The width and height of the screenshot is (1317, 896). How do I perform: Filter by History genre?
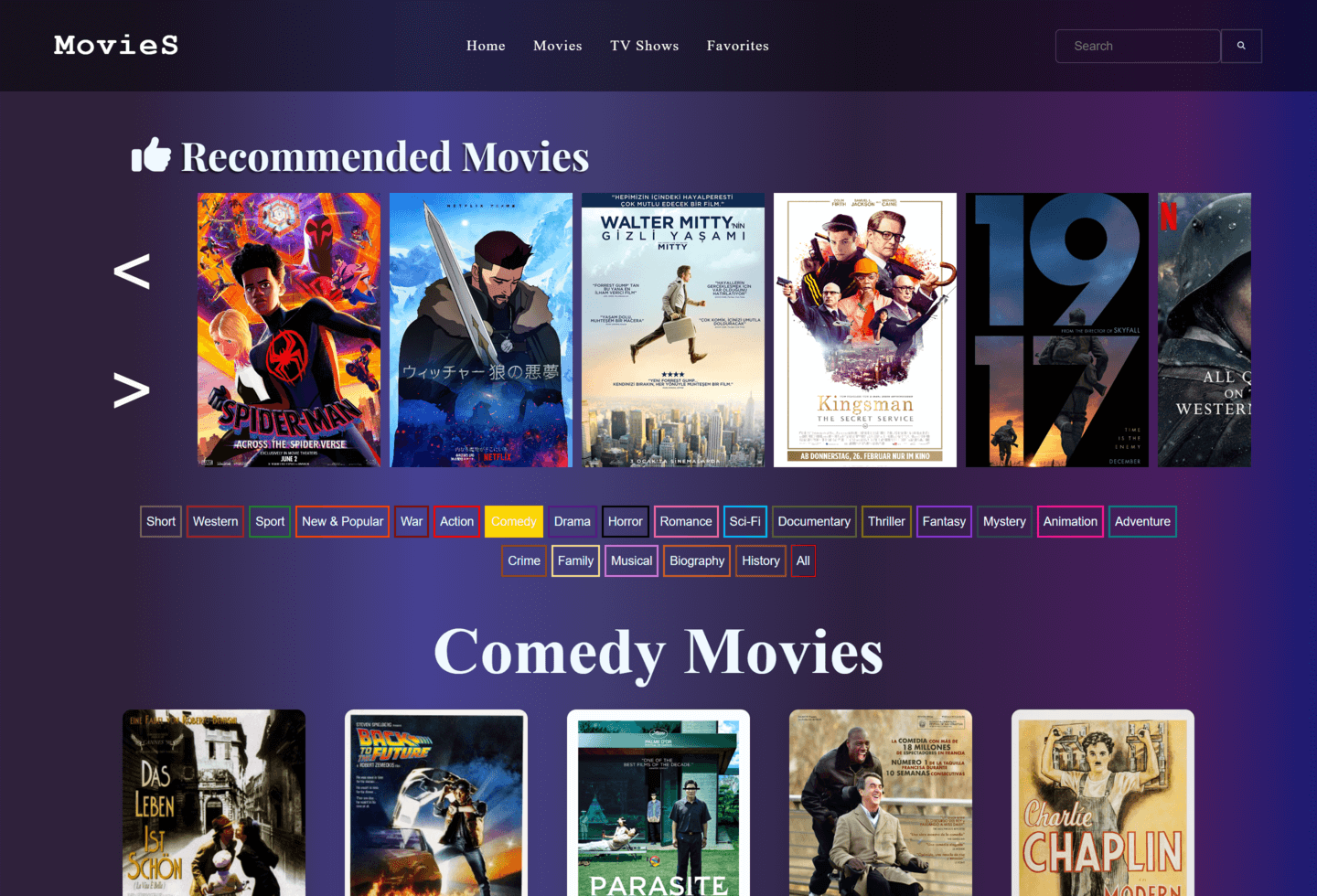[761, 560]
